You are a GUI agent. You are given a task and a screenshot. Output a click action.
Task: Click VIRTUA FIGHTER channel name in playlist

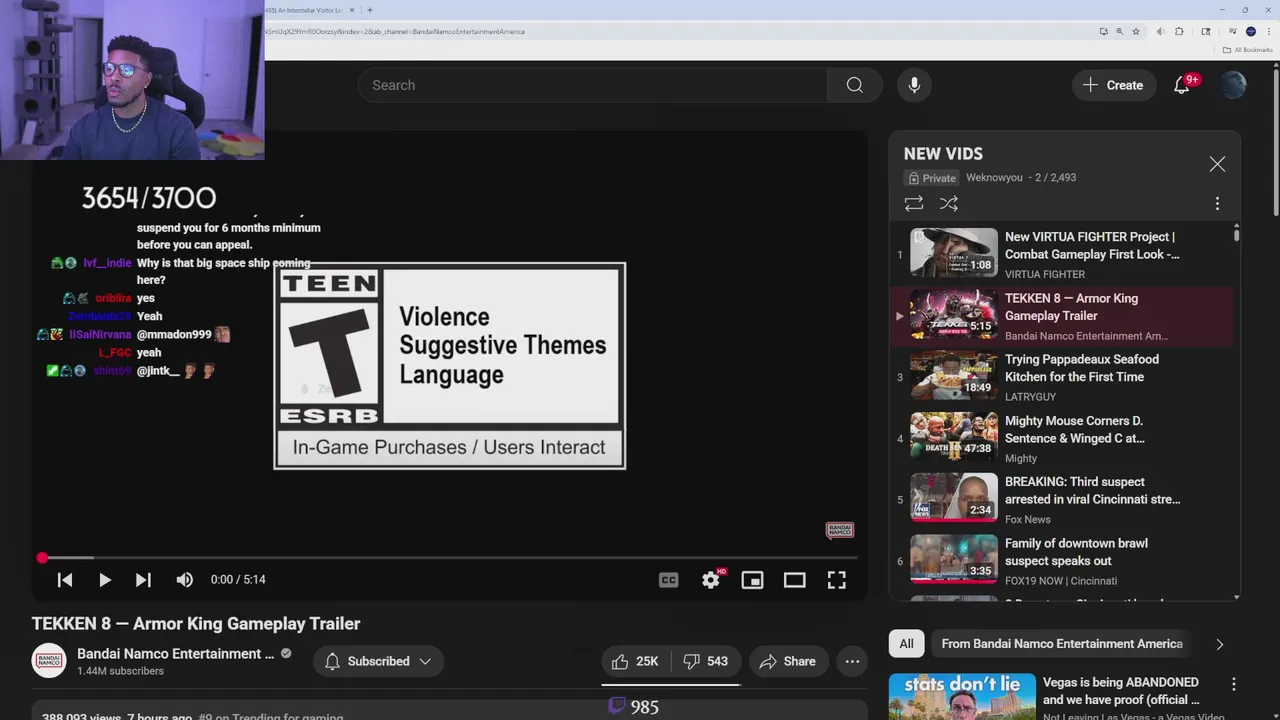(x=1045, y=274)
